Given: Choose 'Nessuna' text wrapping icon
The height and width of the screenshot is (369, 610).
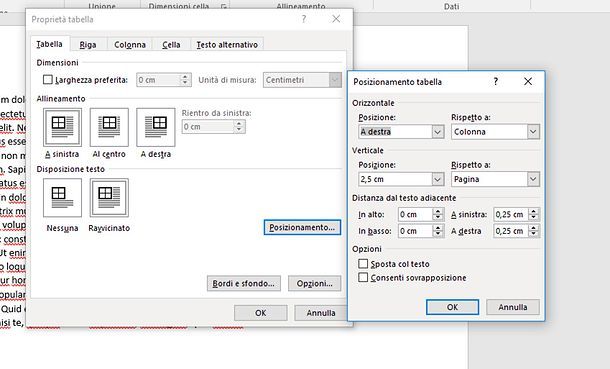Looking at the screenshot, I should [x=62, y=198].
